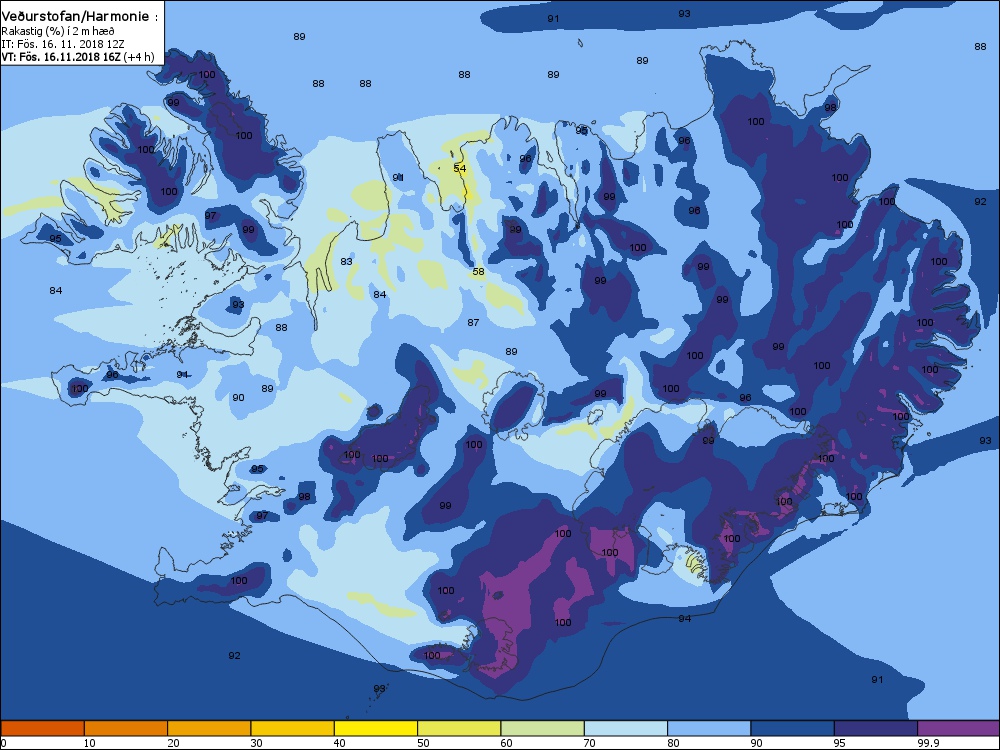Click the legend tick label "0"

(3, 742)
